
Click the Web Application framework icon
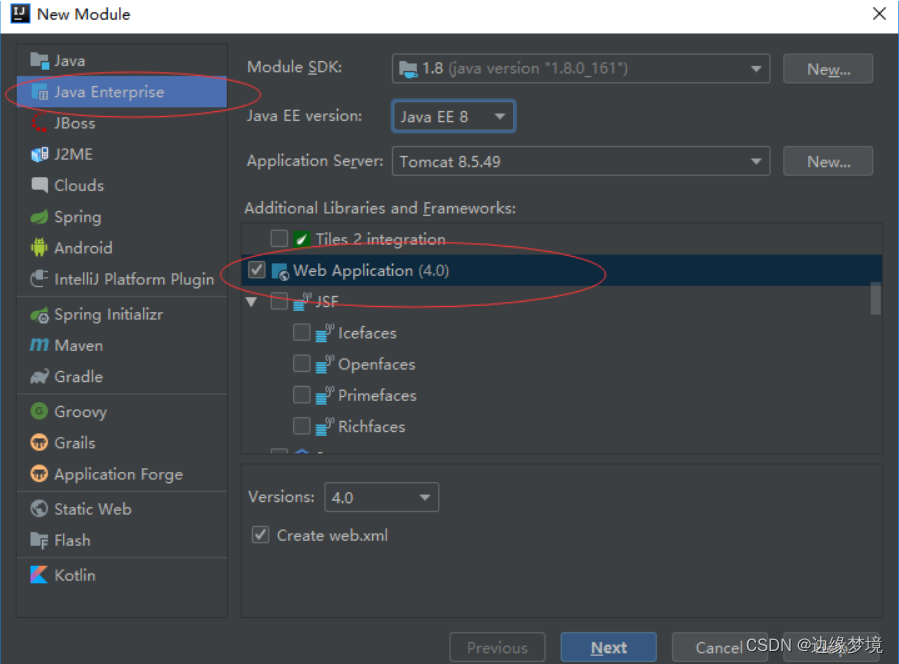point(280,271)
